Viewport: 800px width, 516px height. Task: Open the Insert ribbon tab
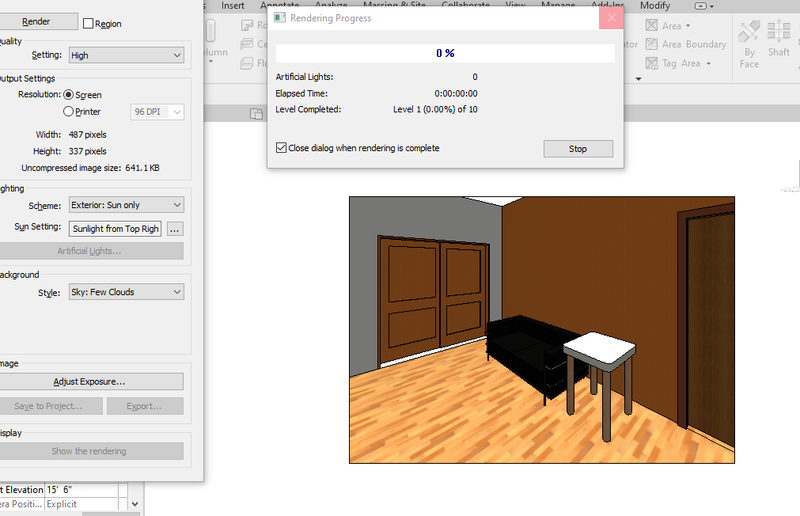coord(233,6)
